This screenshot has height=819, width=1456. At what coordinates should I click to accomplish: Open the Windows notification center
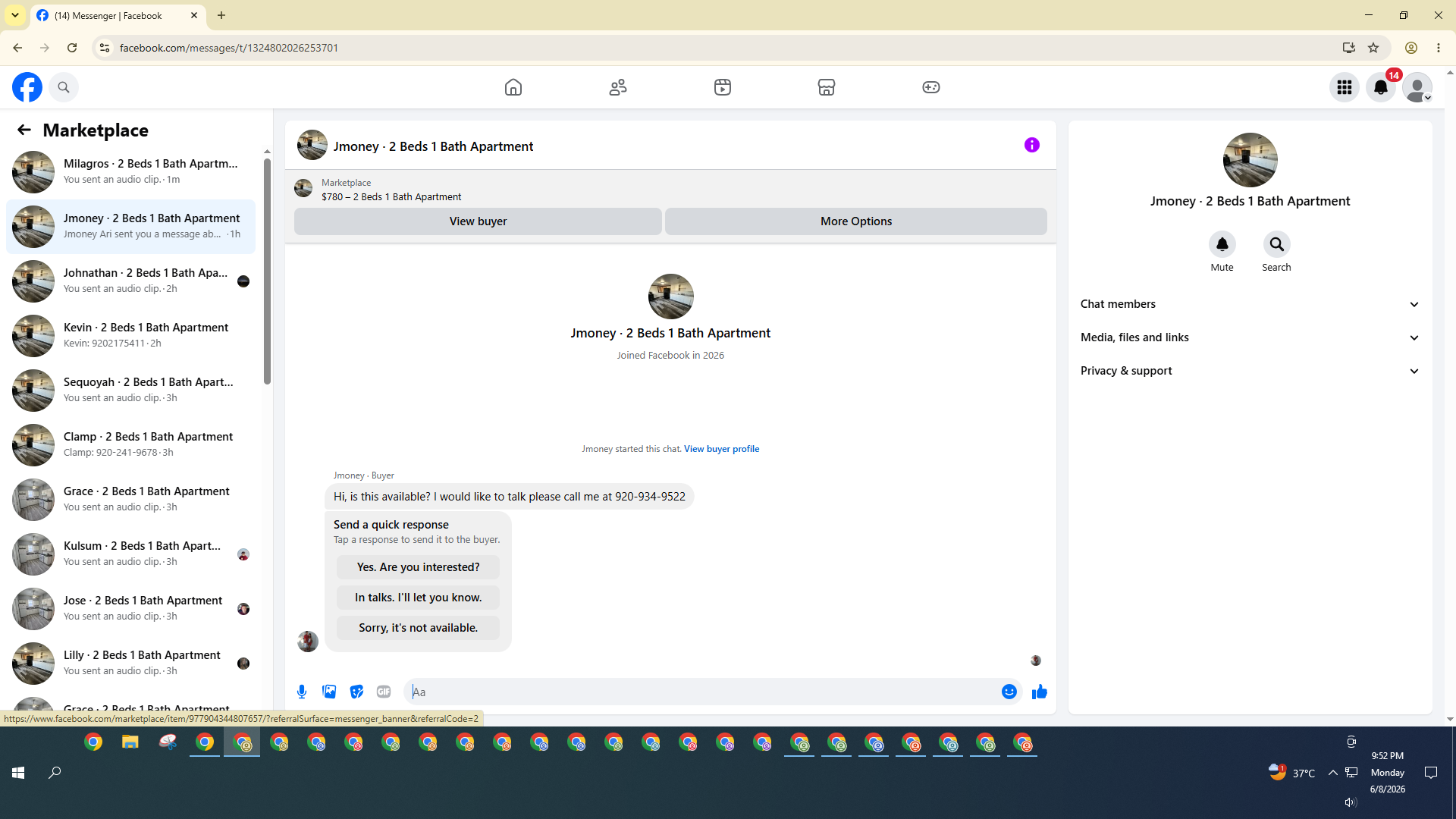(x=1431, y=773)
